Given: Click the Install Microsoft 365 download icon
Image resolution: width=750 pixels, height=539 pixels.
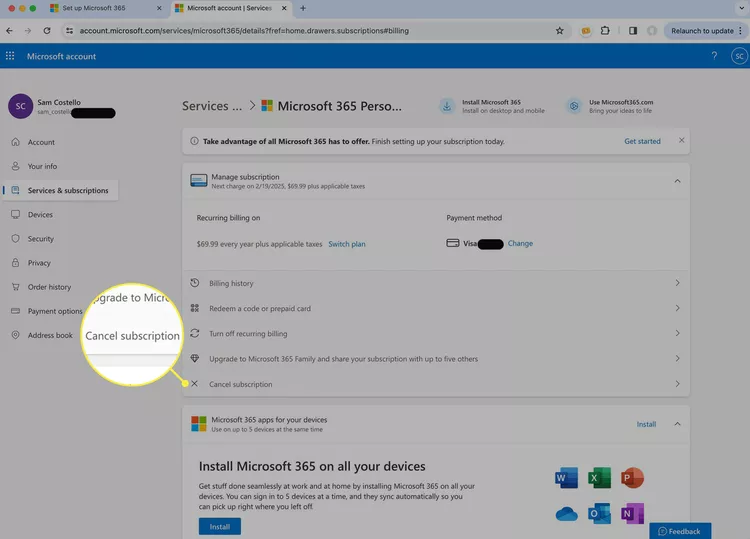Looking at the screenshot, I should point(446,106).
